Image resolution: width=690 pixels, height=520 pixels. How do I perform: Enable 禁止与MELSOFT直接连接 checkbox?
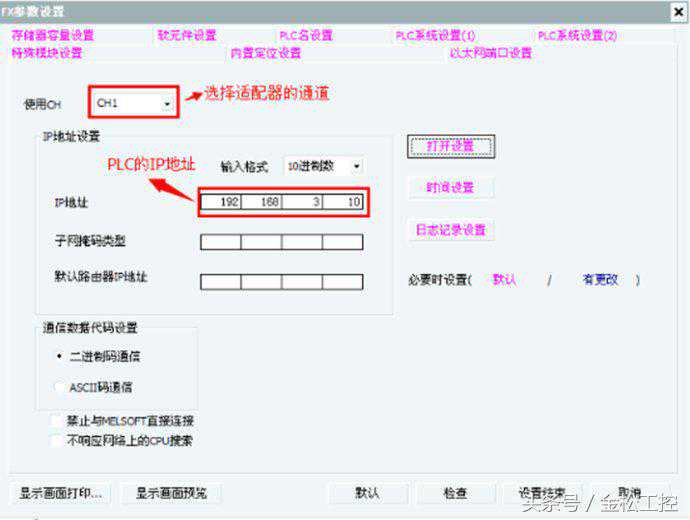click(x=56, y=421)
